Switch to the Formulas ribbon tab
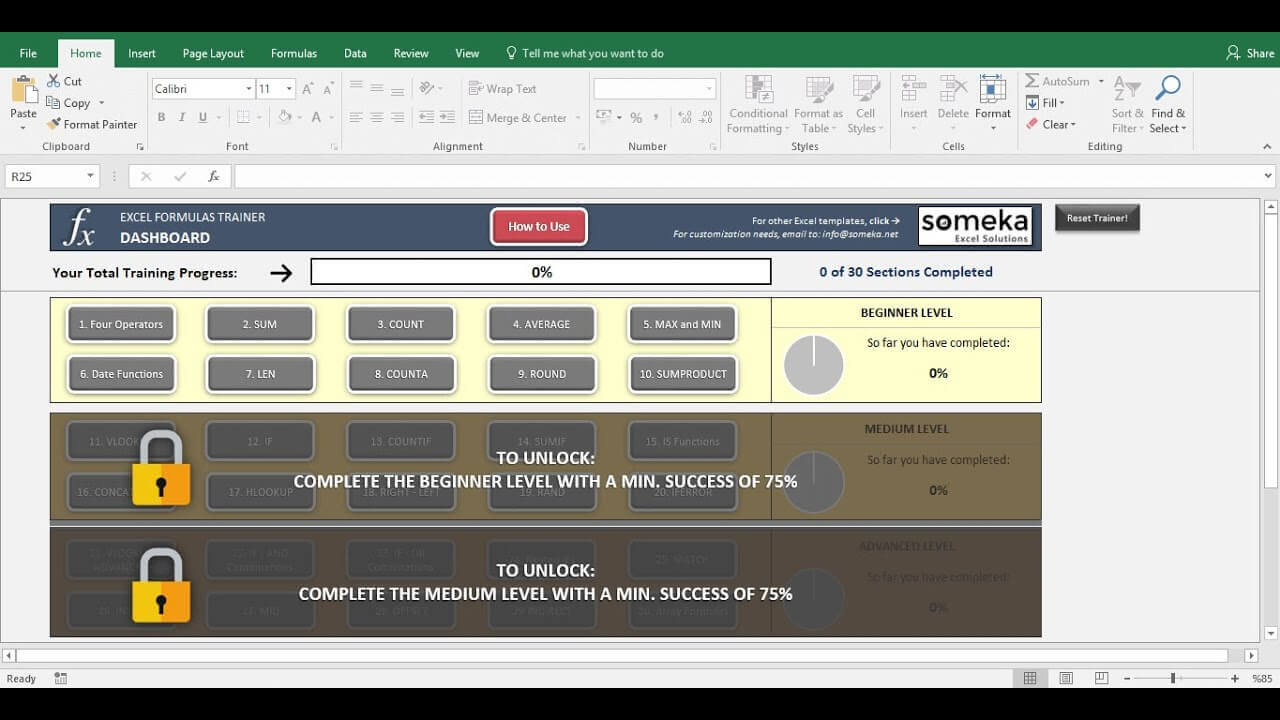 coord(293,53)
